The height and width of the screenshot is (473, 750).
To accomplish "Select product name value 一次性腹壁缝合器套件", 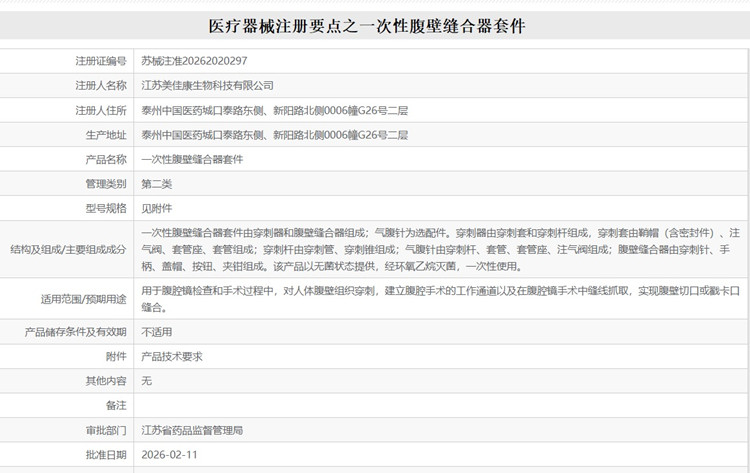I will click(x=192, y=159).
